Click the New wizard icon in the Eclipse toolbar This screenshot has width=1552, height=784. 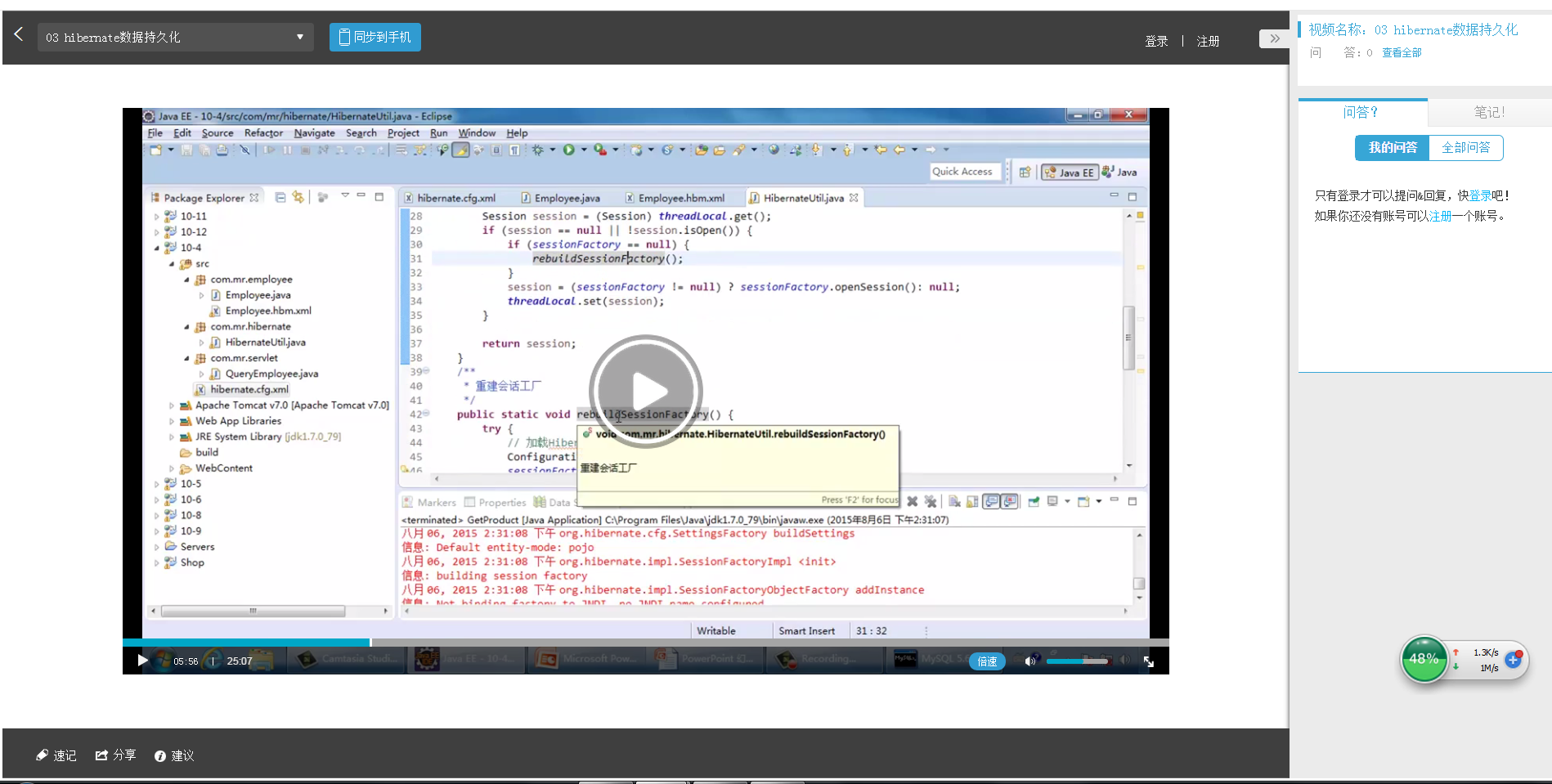pyautogui.click(x=155, y=150)
